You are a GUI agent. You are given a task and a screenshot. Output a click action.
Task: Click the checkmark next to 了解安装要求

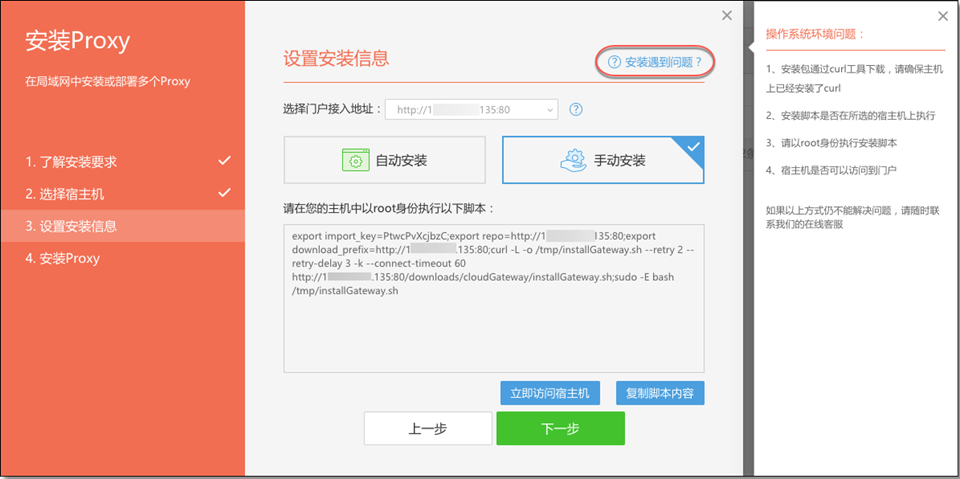pyautogui.click(x=225, y=161)
